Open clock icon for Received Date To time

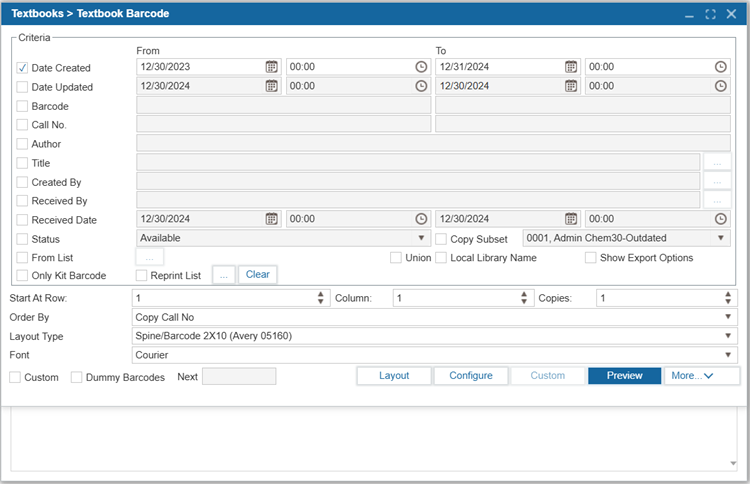click(x=720, y=219)
